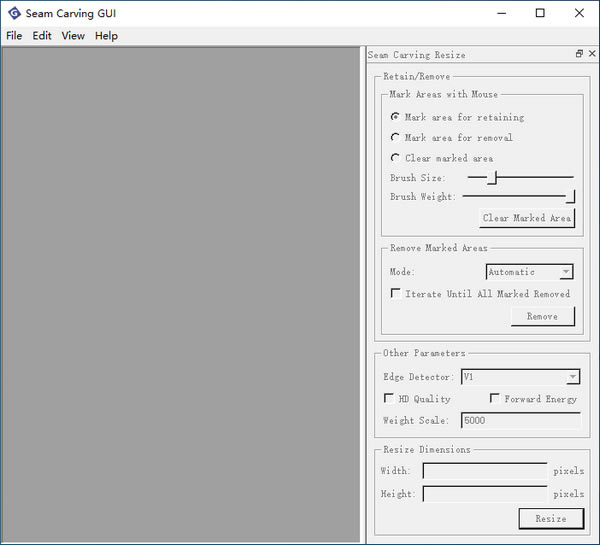The width and height of the screenshot is (600, 545).
Task: Open the Edge Detector dropdown
Action: (520, 377)
